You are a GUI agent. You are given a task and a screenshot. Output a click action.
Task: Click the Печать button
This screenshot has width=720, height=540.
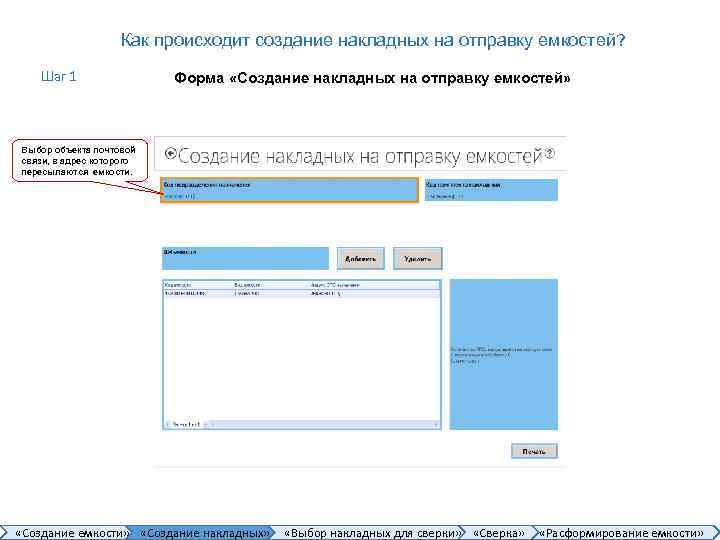tap(534, 451)
